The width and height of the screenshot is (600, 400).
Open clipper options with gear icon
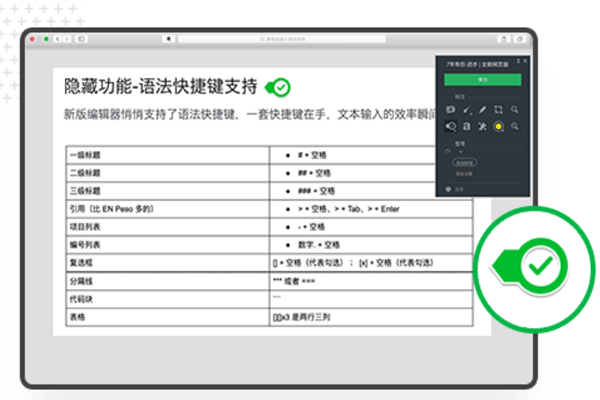448,188
